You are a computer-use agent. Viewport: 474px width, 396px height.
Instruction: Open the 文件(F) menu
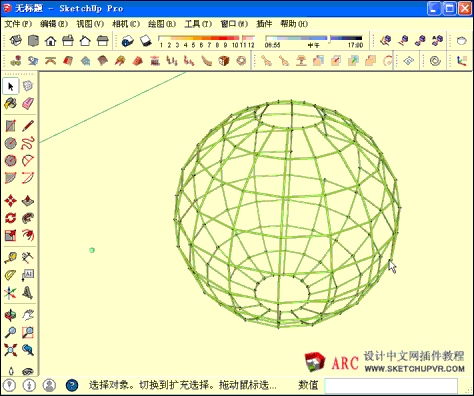[x=18, y=24]
